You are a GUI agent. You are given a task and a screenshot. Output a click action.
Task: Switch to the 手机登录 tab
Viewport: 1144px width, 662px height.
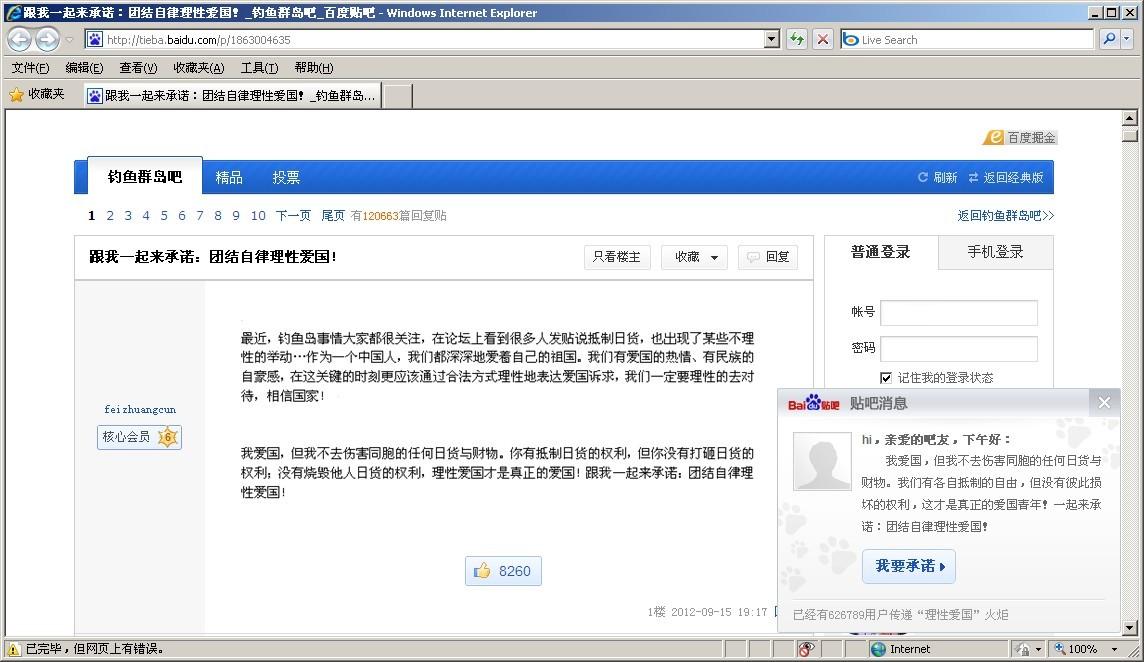point(995,252)
